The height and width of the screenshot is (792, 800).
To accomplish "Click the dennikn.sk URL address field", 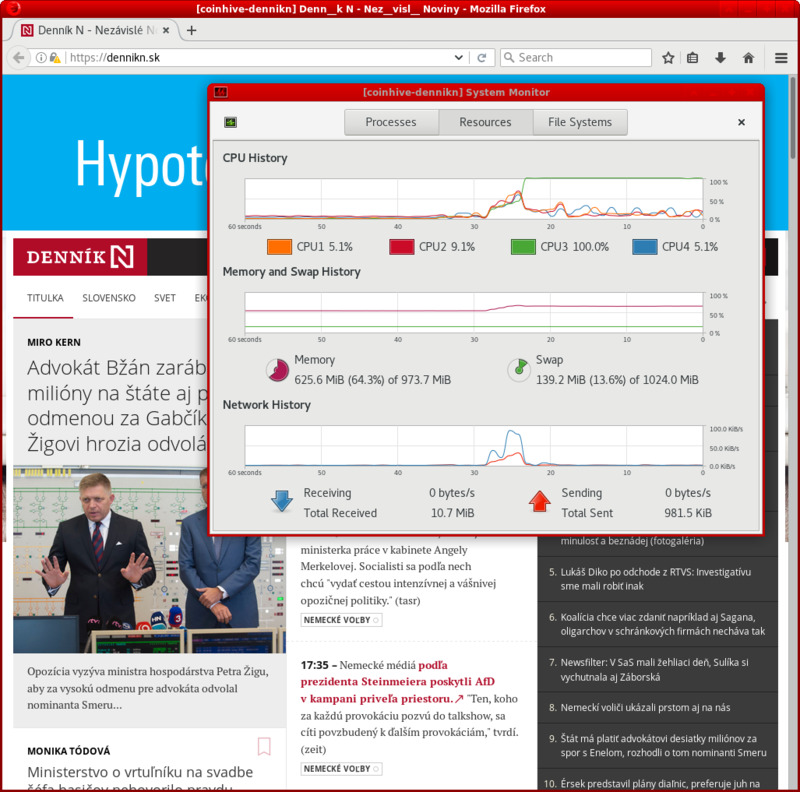I will pos(260,58).
